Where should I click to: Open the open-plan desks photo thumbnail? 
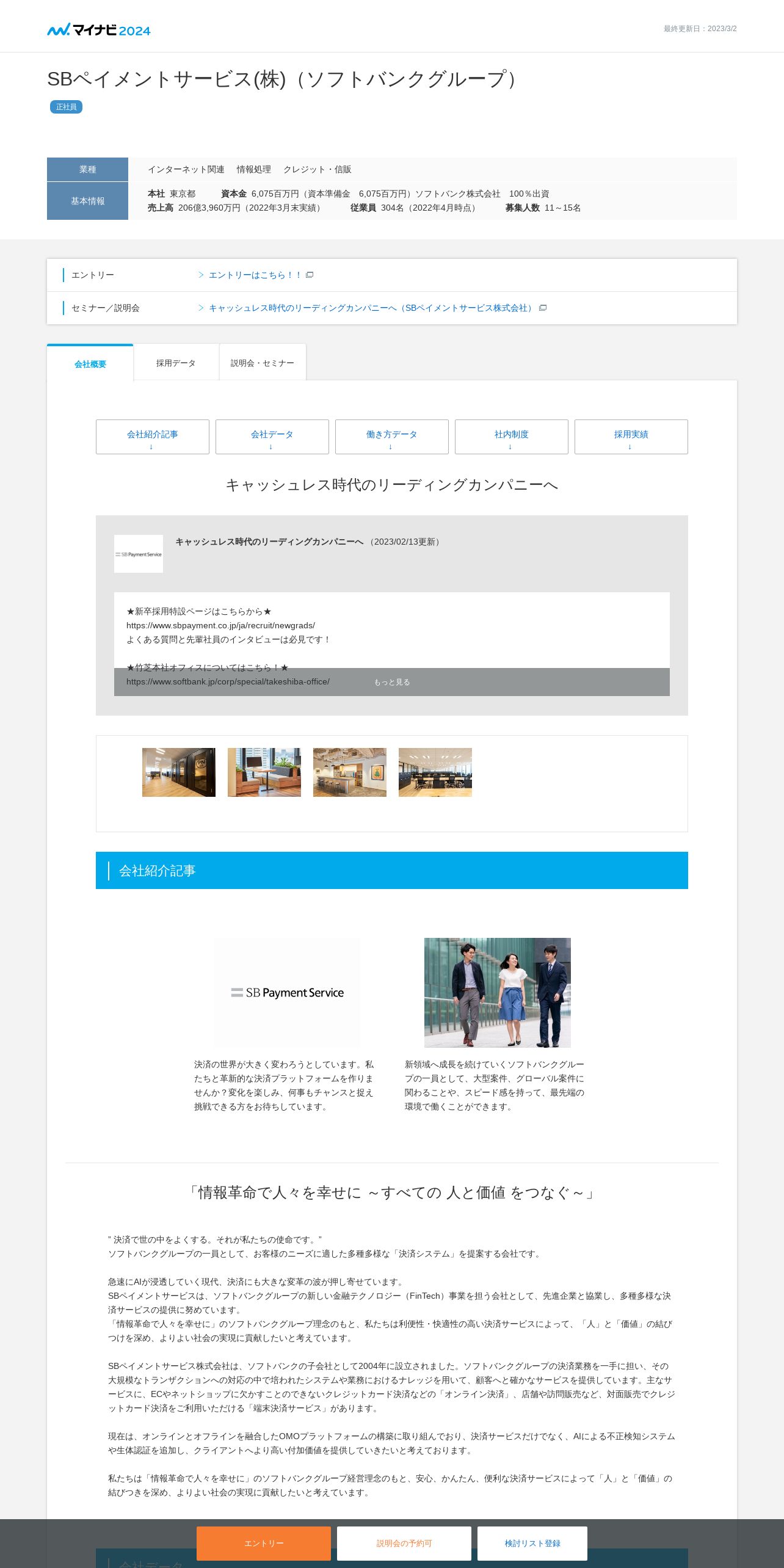click(x=435, y=772)
